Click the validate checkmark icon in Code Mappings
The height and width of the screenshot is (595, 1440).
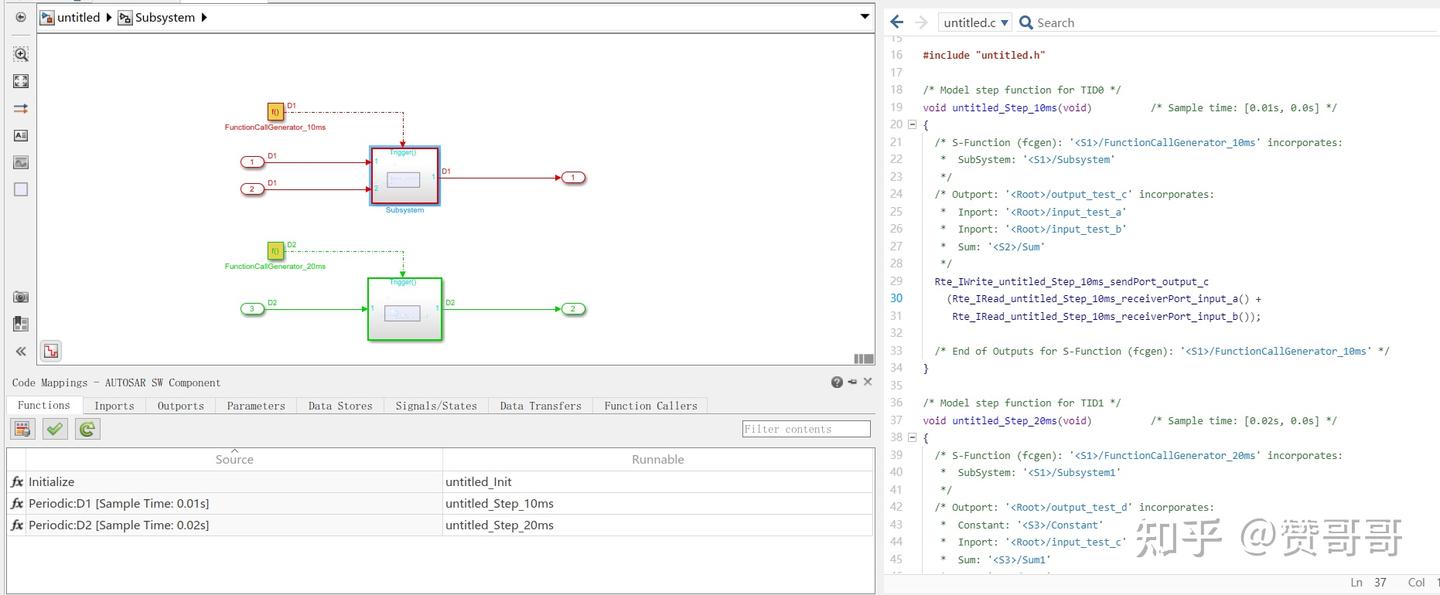point(55,429)
